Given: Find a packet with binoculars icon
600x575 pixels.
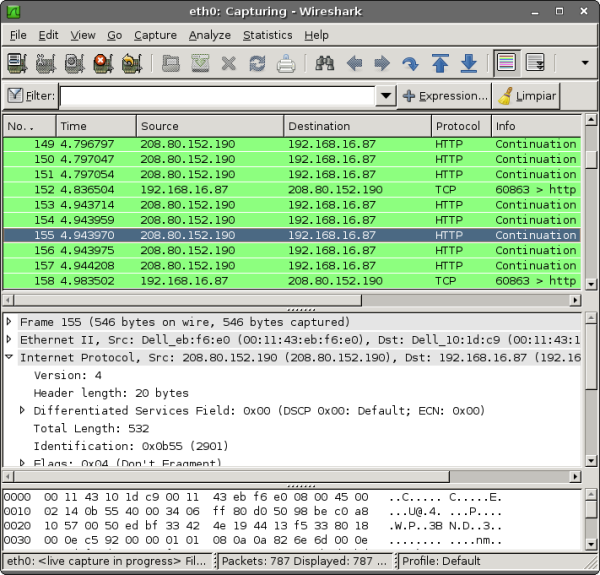Looking at the screenshot, I should [x=324, y=63].
